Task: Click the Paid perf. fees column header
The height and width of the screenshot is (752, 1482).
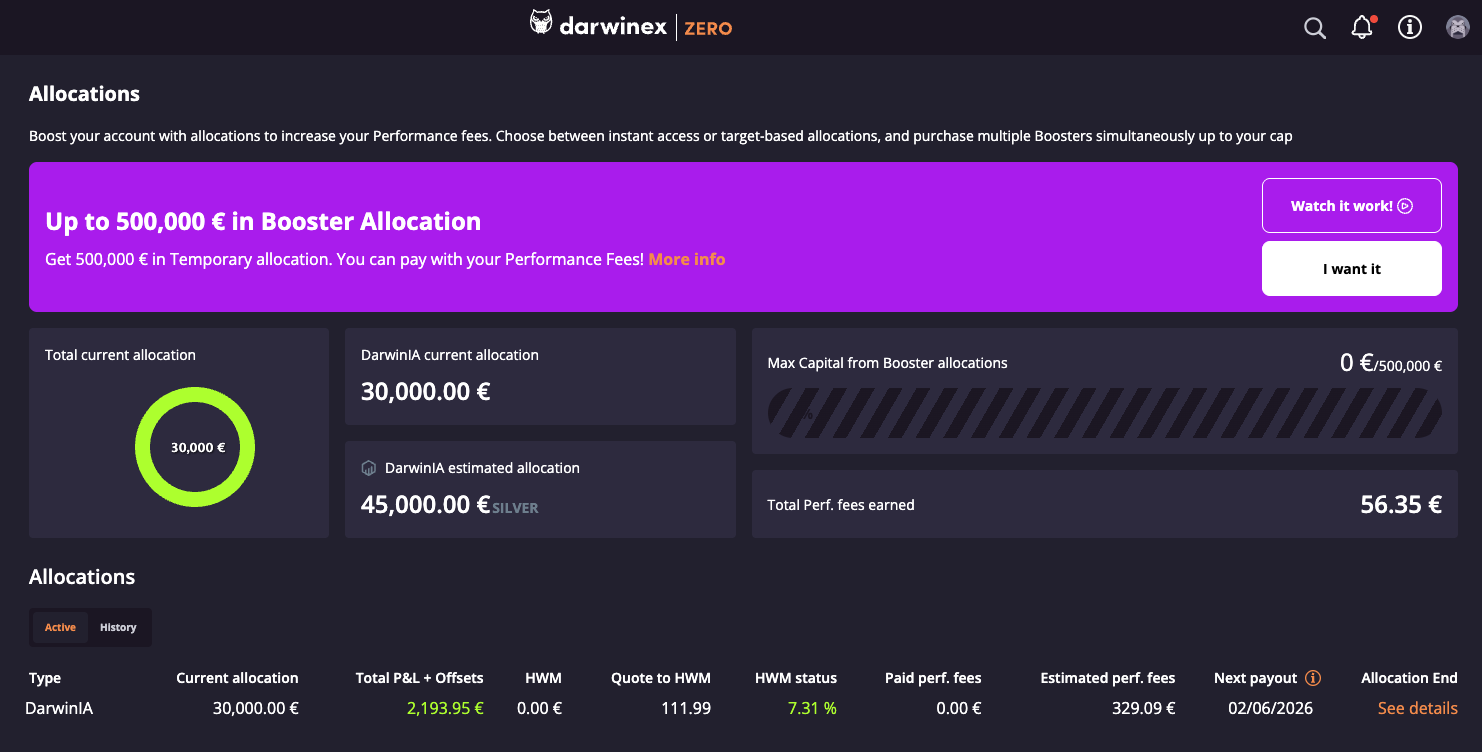Action: point(933,678)
